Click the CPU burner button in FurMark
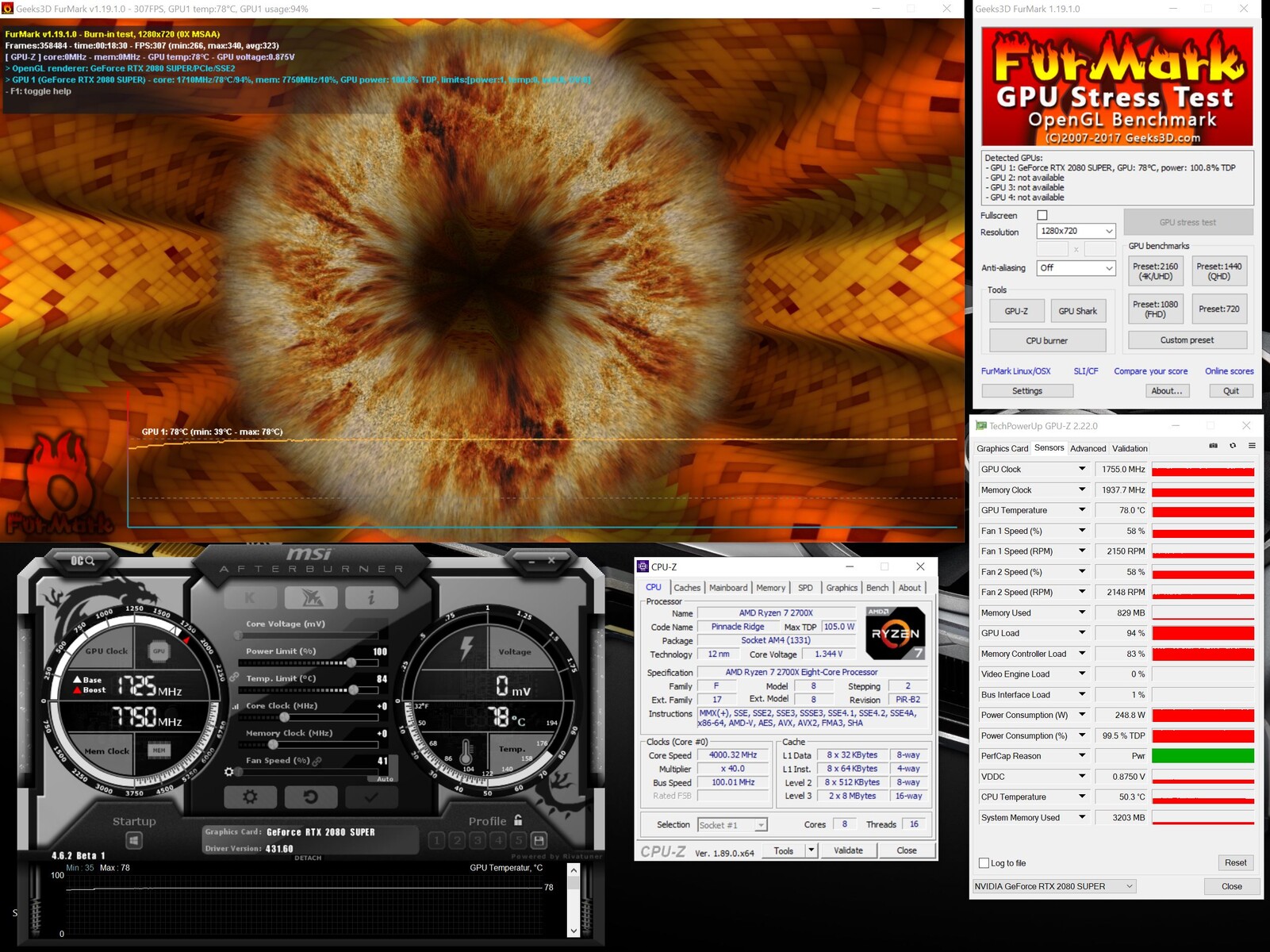The image size is (1270, 952). (1047, 340)
